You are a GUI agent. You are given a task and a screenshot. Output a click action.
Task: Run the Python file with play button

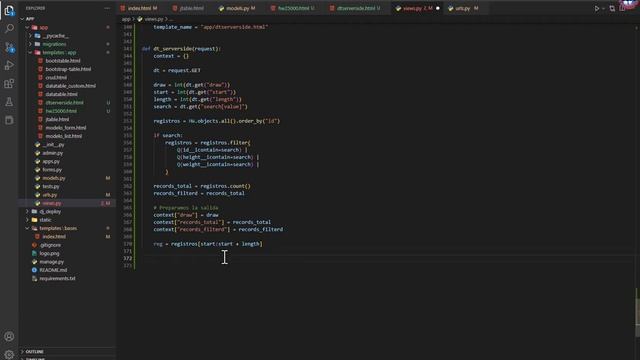click(596, 8)
